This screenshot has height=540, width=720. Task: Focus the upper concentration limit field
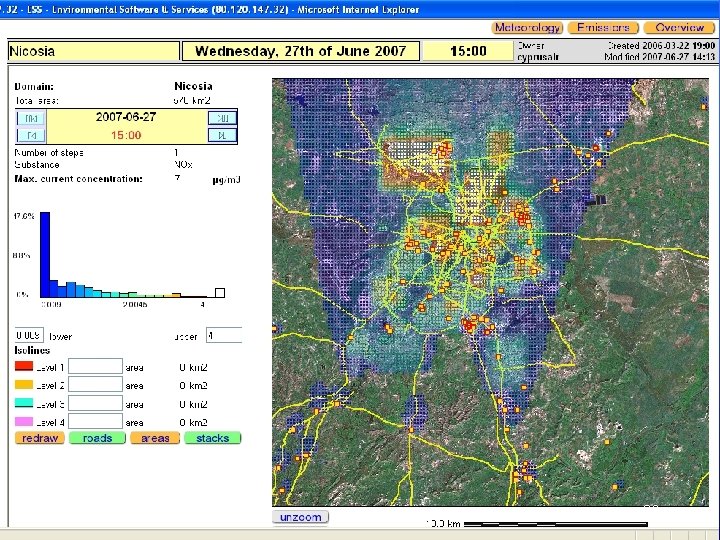click(x=224, y=335)
